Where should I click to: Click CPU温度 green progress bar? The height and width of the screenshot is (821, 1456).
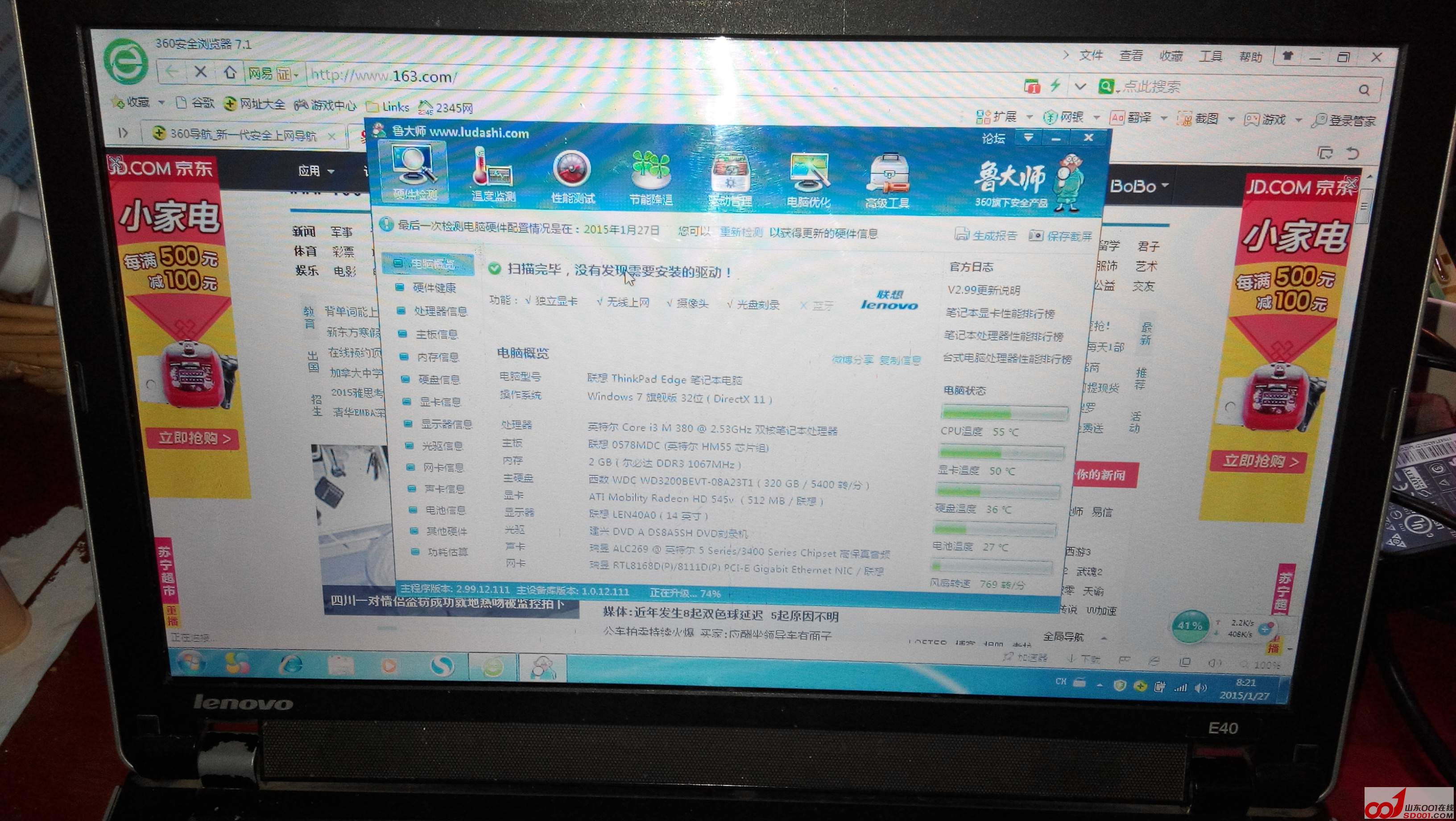tap(1005, 413)
